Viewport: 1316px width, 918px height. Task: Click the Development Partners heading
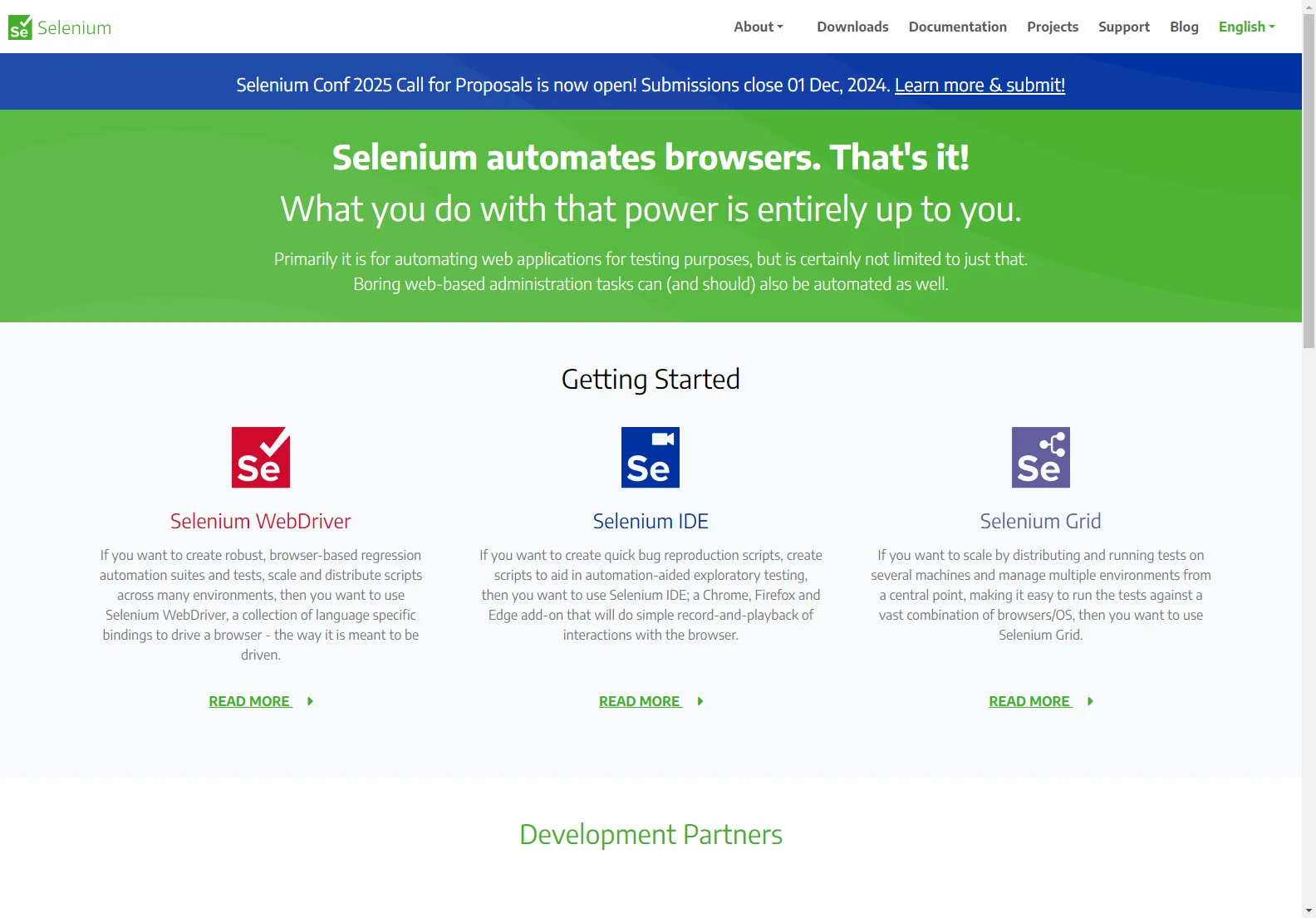pyautogui.click(x=651, y=834)
